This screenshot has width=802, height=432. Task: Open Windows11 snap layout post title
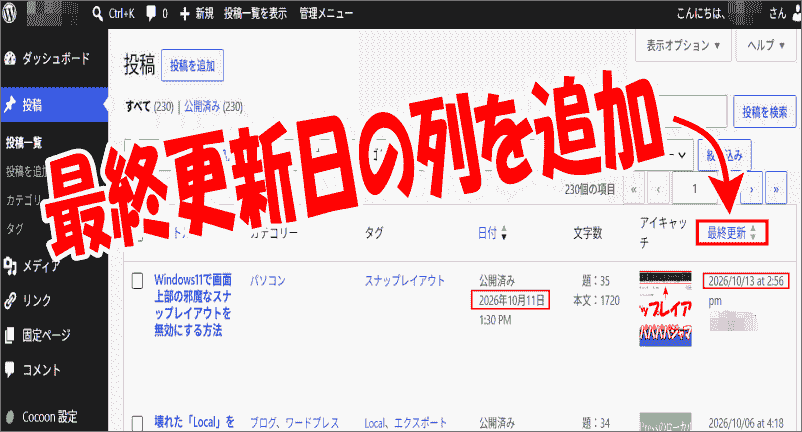tap(193, 305)
